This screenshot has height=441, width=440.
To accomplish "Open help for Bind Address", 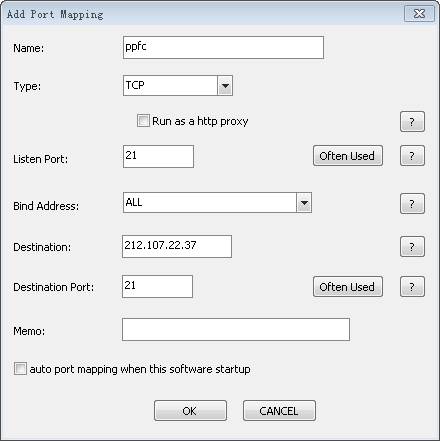I will (412, 204).
